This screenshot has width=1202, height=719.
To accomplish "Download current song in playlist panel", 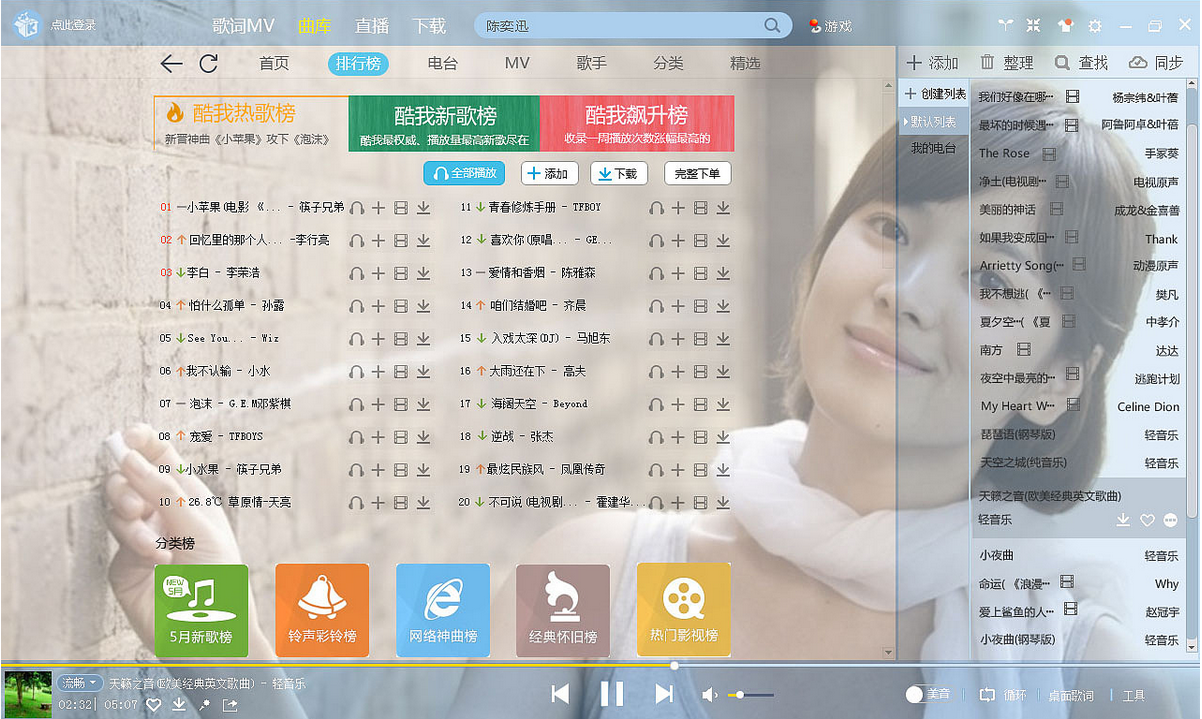I will [x=1123, y=520].
